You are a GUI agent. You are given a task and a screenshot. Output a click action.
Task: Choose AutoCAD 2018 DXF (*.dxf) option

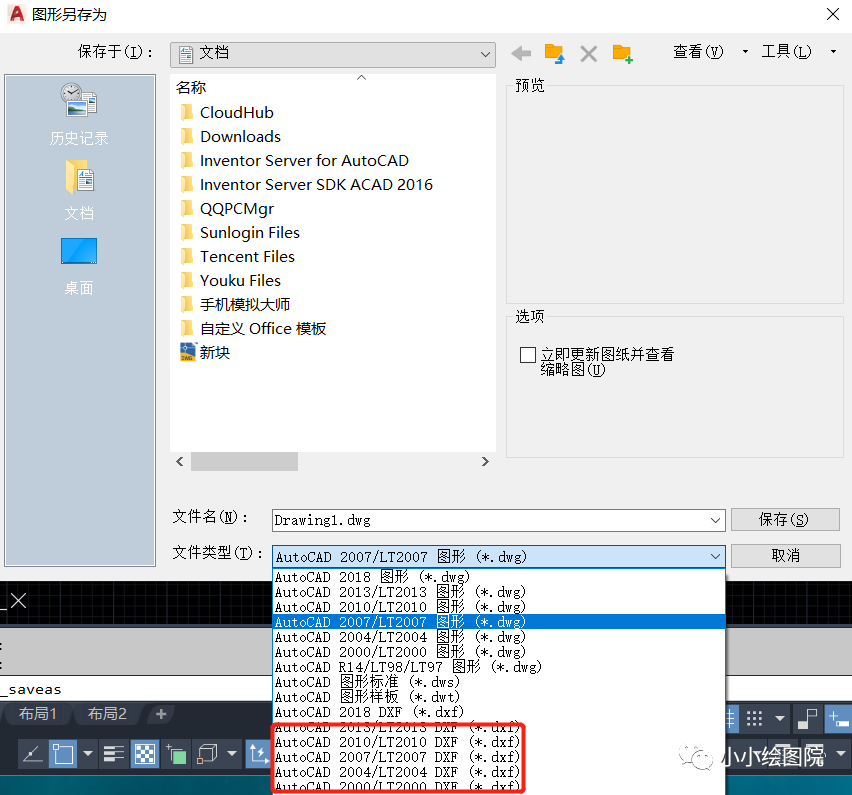pos(498,712)
